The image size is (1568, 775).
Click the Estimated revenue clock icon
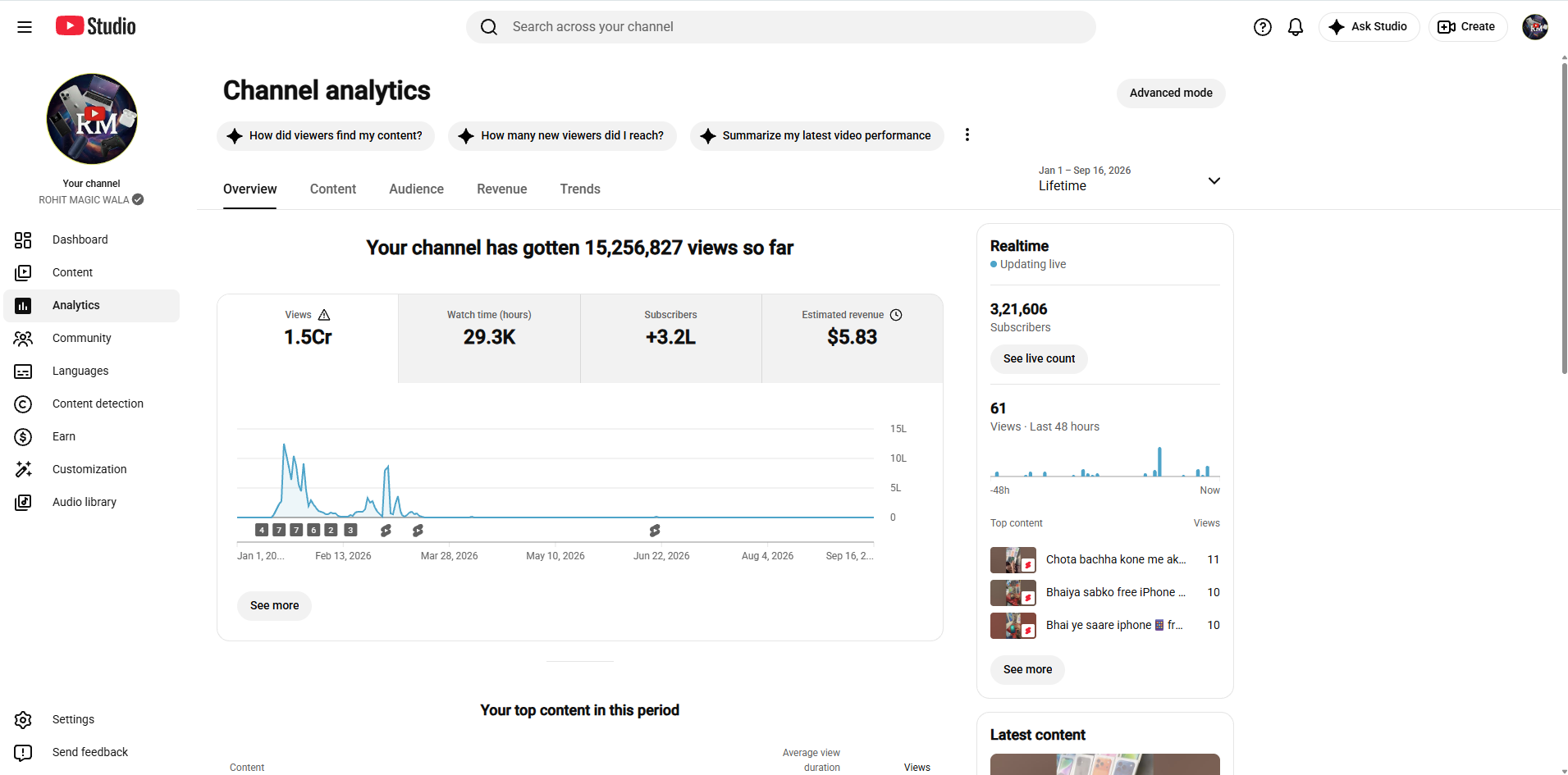coord(896,315)
